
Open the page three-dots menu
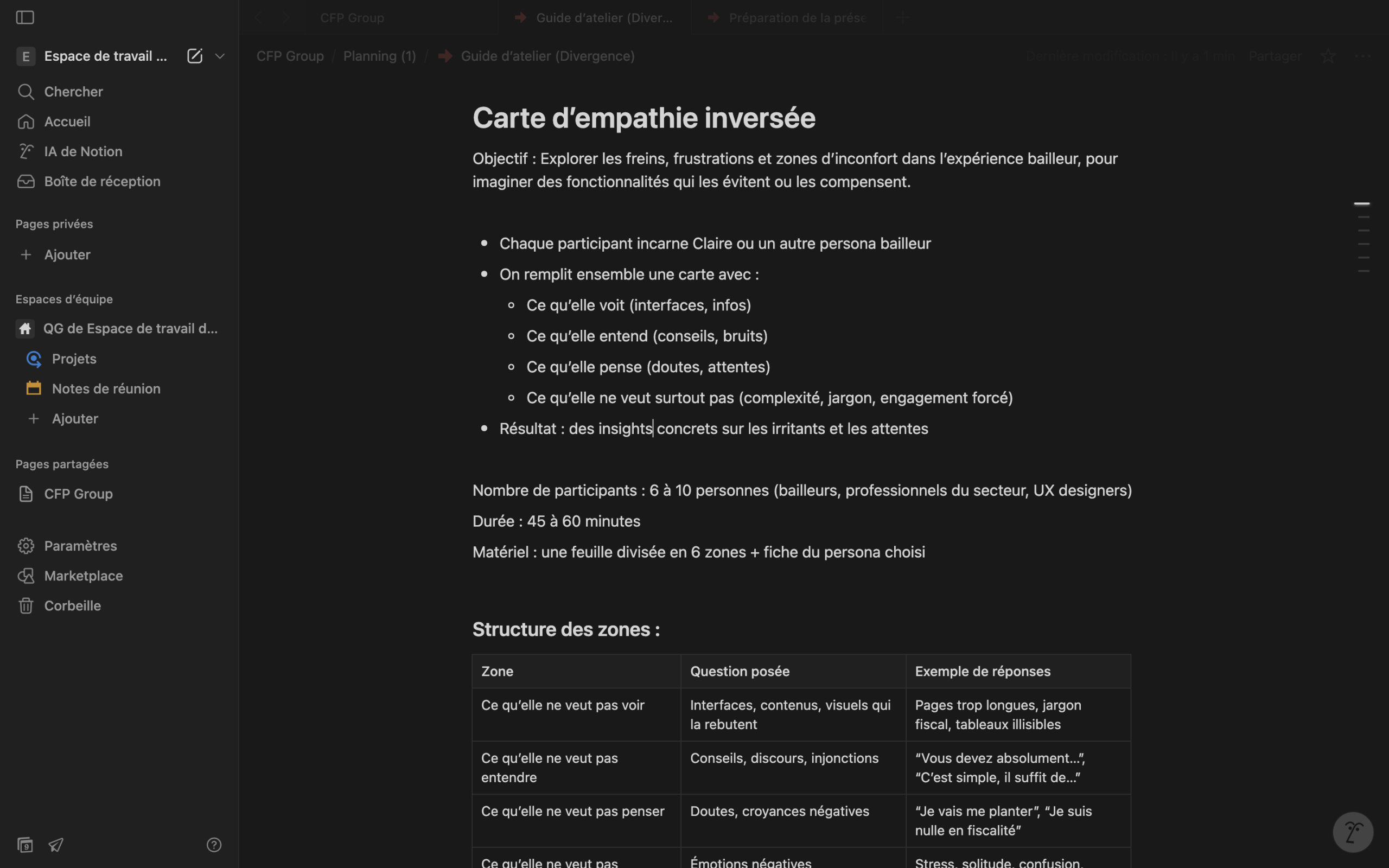[1362, 56]
